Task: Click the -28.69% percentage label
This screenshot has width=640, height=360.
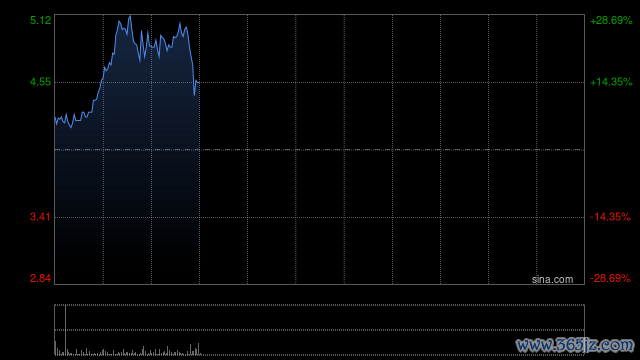Action: (x=610, y=278)
